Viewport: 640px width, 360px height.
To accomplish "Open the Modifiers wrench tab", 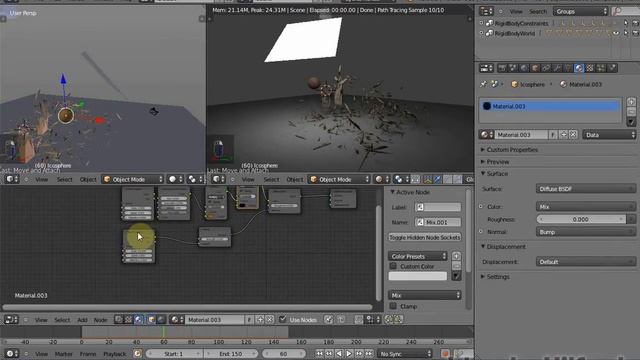I will 557,68.
